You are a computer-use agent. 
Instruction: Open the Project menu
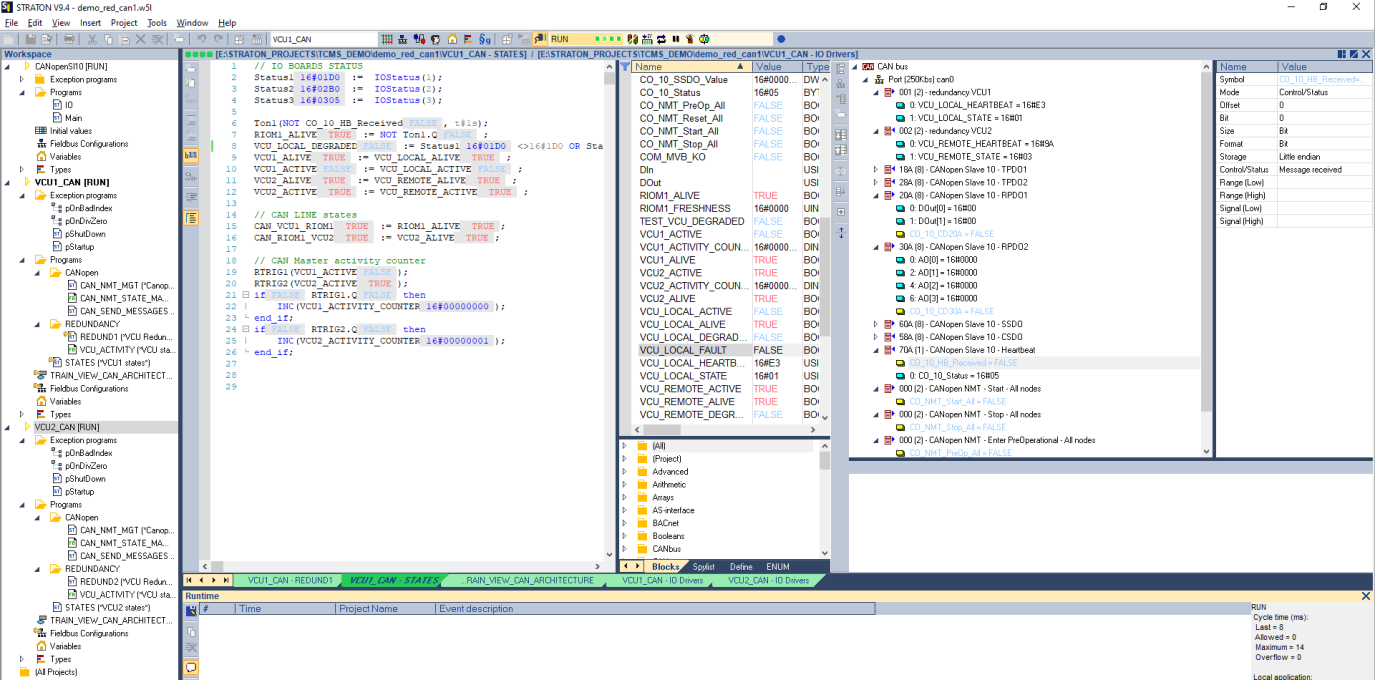click(124, 22)
